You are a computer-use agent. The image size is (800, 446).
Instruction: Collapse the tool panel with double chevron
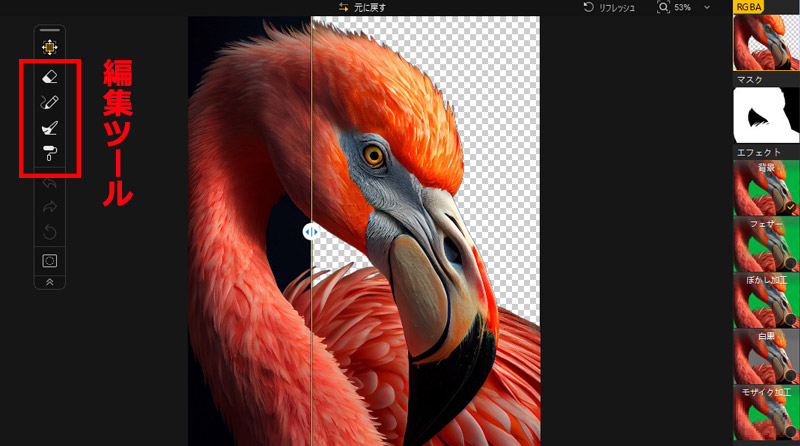click(x=49, y=282)
